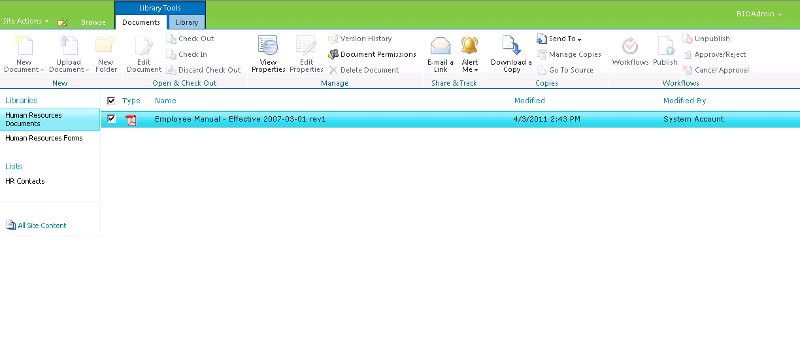Click the Publish icon
The height and width of the screenshot is (360, 800).
coord(666,45)
